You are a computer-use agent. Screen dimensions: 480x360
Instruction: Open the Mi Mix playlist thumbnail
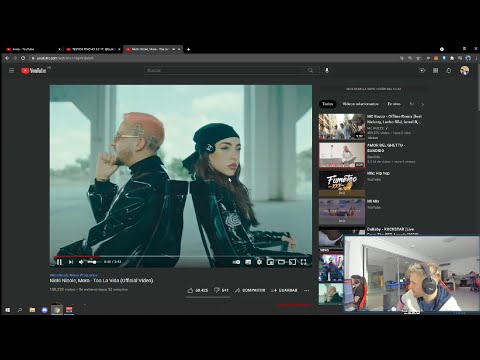tap(342, 211)
